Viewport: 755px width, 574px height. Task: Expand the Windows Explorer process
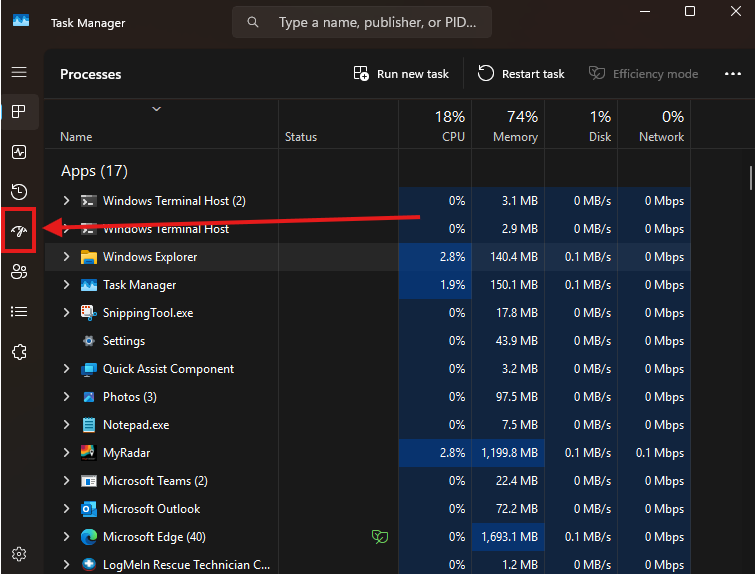point(66,257)
